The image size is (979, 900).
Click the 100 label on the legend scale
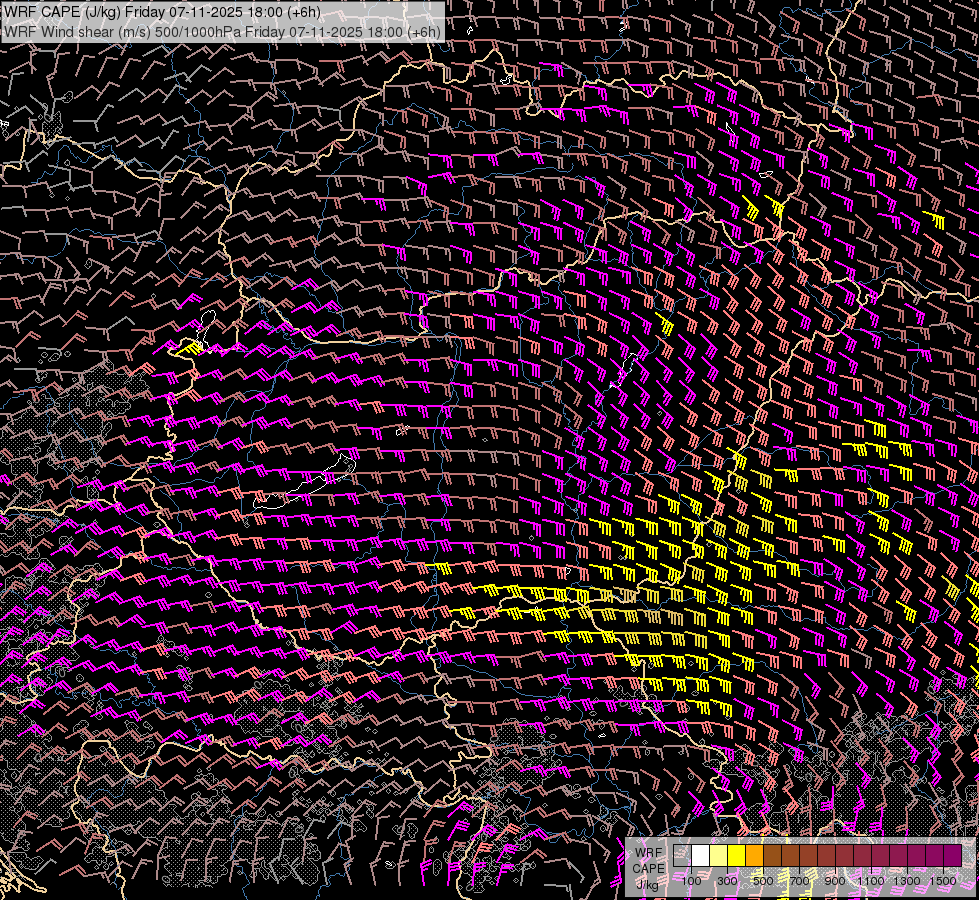[691, 881]
